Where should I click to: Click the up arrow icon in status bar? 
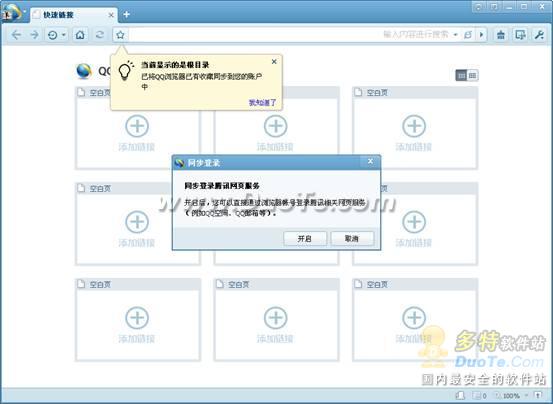(x=539, y=396)
